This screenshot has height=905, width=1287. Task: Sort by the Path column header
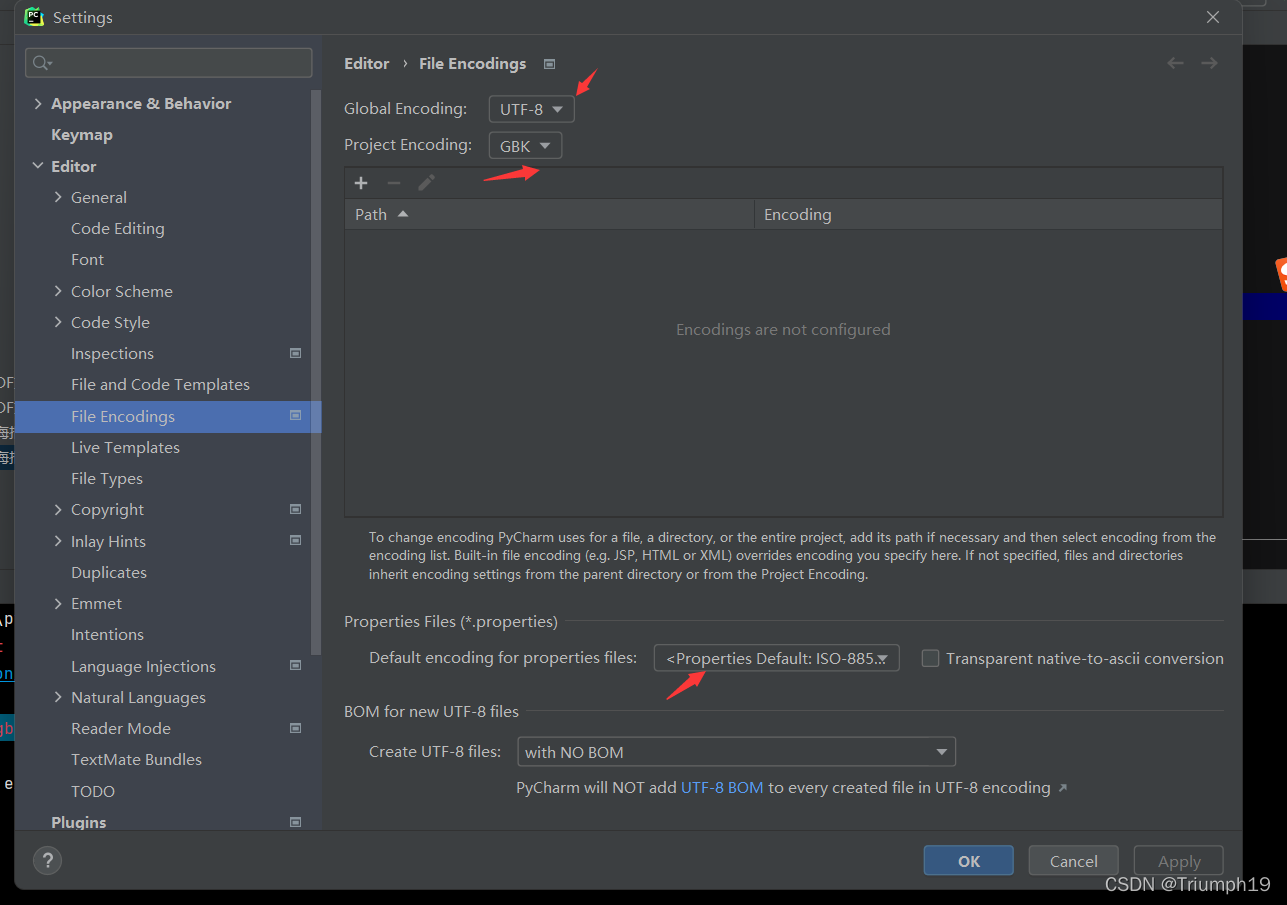pos(549,214)
